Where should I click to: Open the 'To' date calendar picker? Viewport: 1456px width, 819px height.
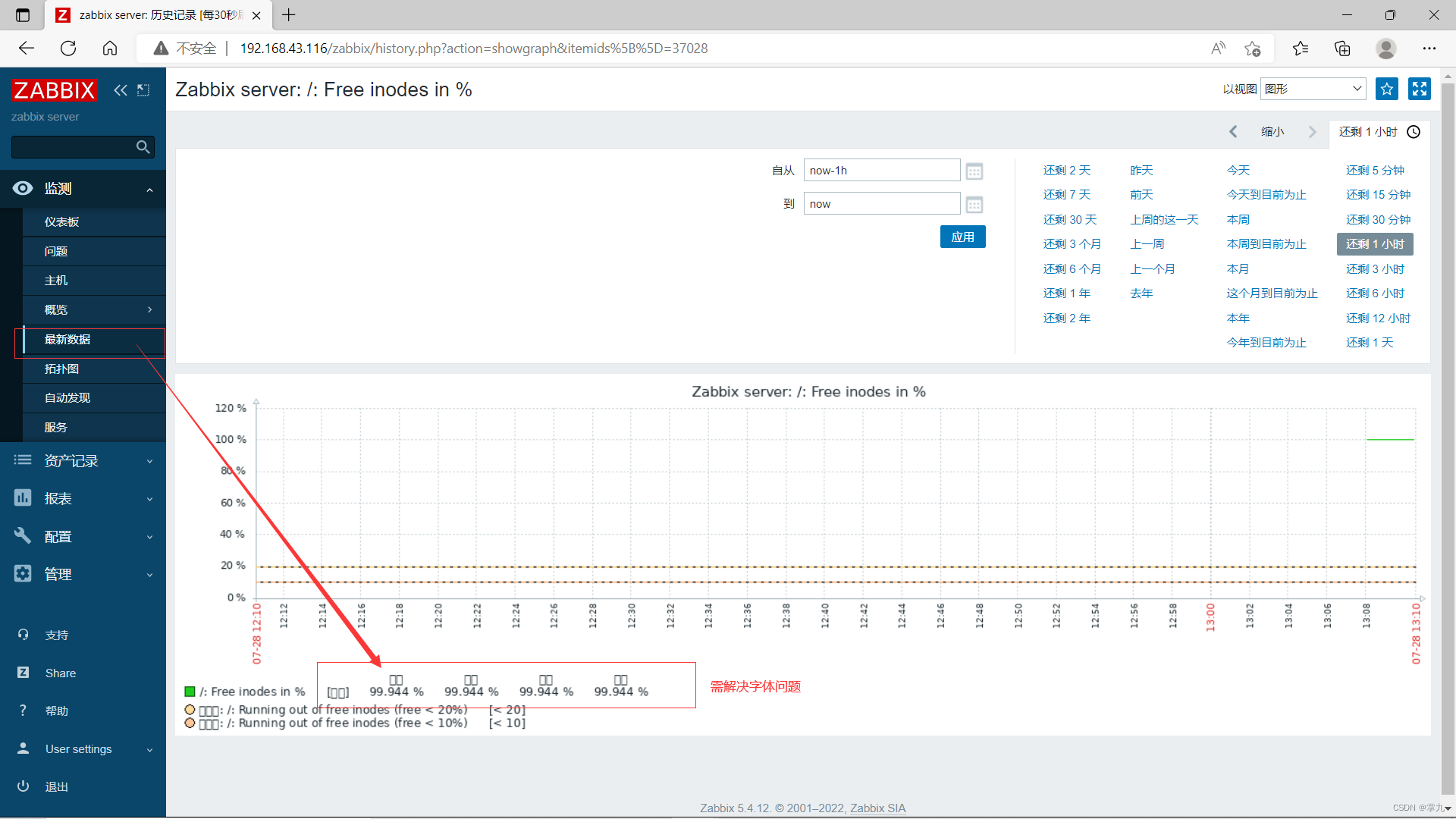pyautogui.click(x=974, y=205)
